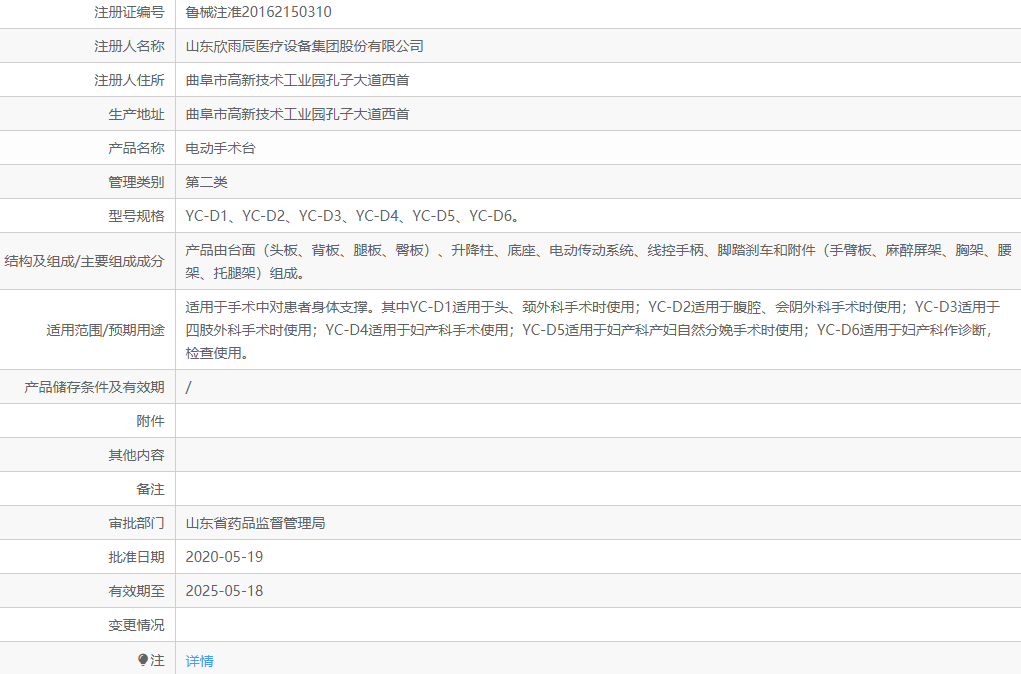Viewport: 1021px width, 674px height.
Task: Select expiry date 2025-05-18
Action: point(224,591)
